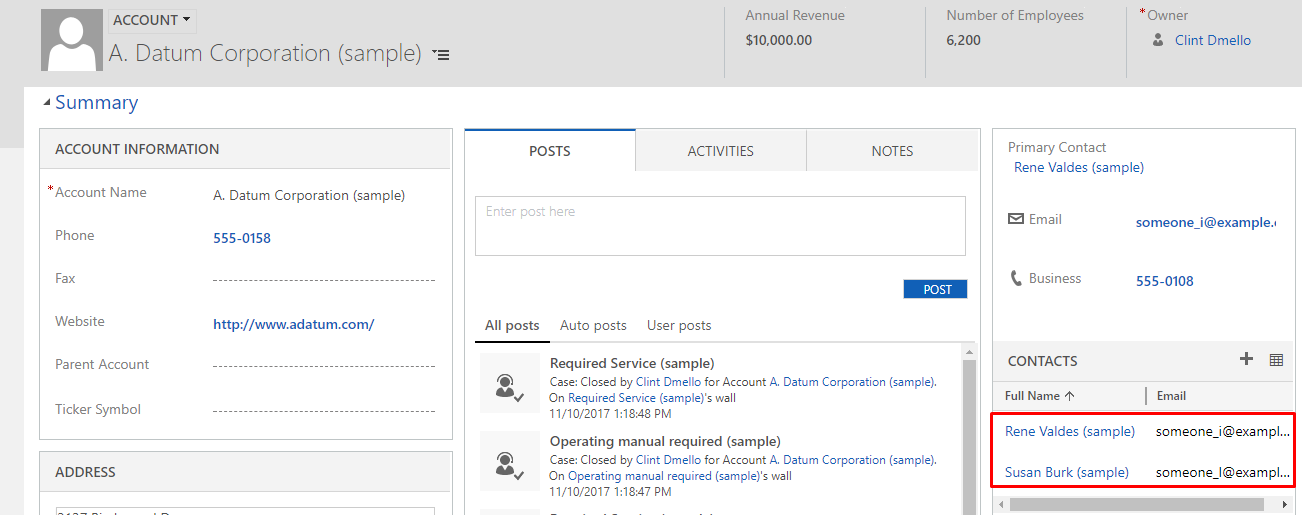Collapse the Summary section

[47, 102]
